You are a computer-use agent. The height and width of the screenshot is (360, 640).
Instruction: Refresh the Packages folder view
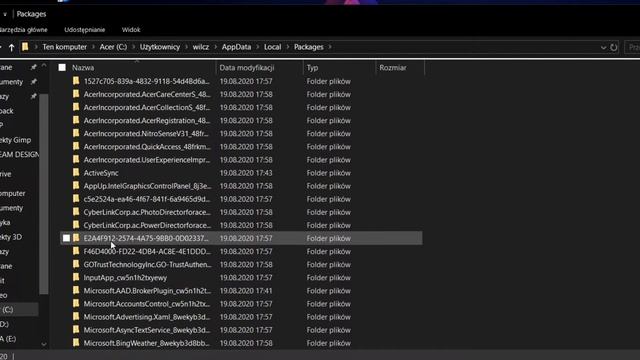[613, 47]
